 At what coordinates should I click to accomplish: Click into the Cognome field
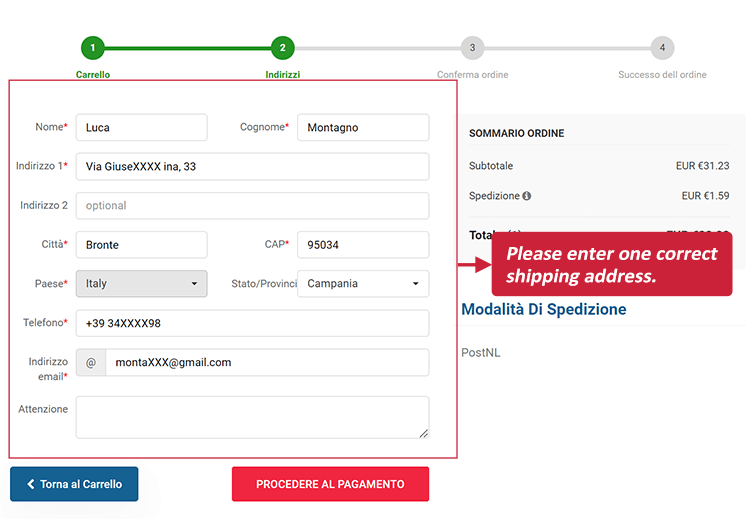click(363, 128)
